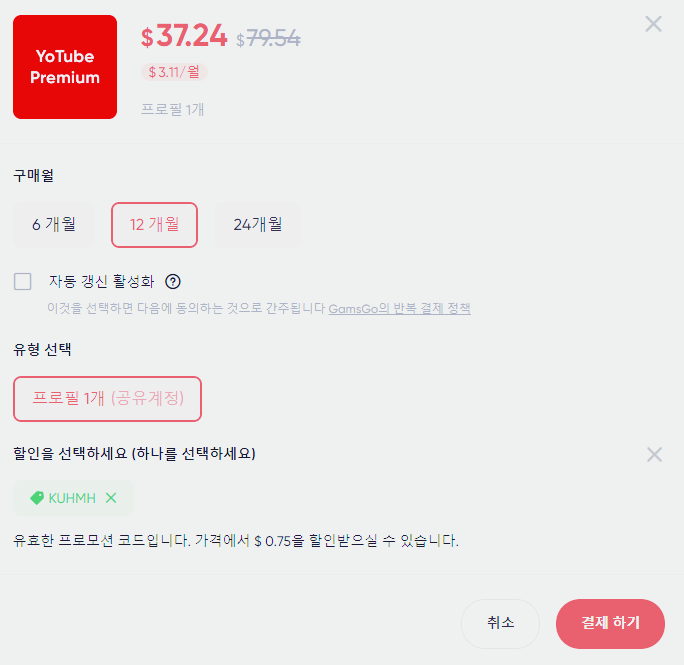The height and width of the screenshot is (665, 684).
Task: Click the 자동 갱신 활성화 label
Action: point(102,281)
